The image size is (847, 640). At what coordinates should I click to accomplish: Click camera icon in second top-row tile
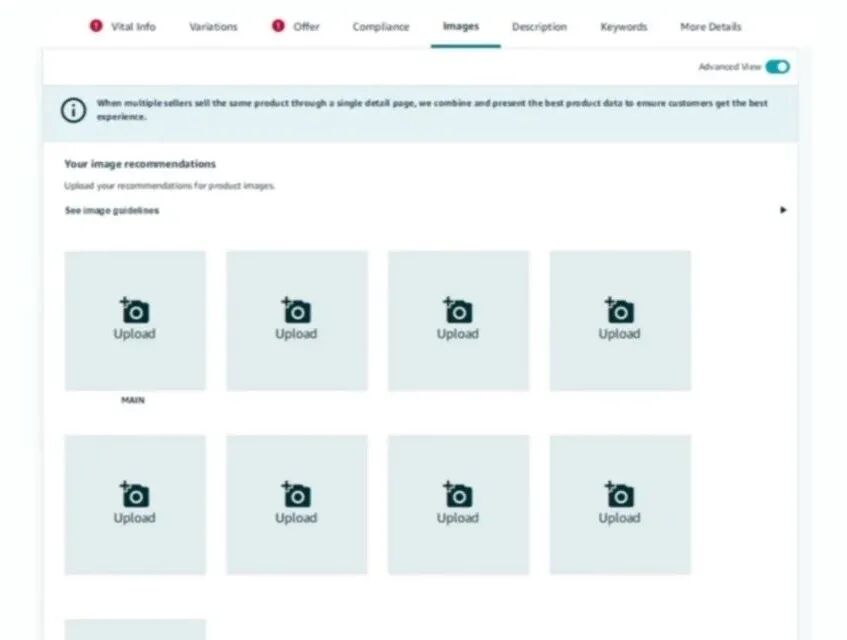pos(296,310)
